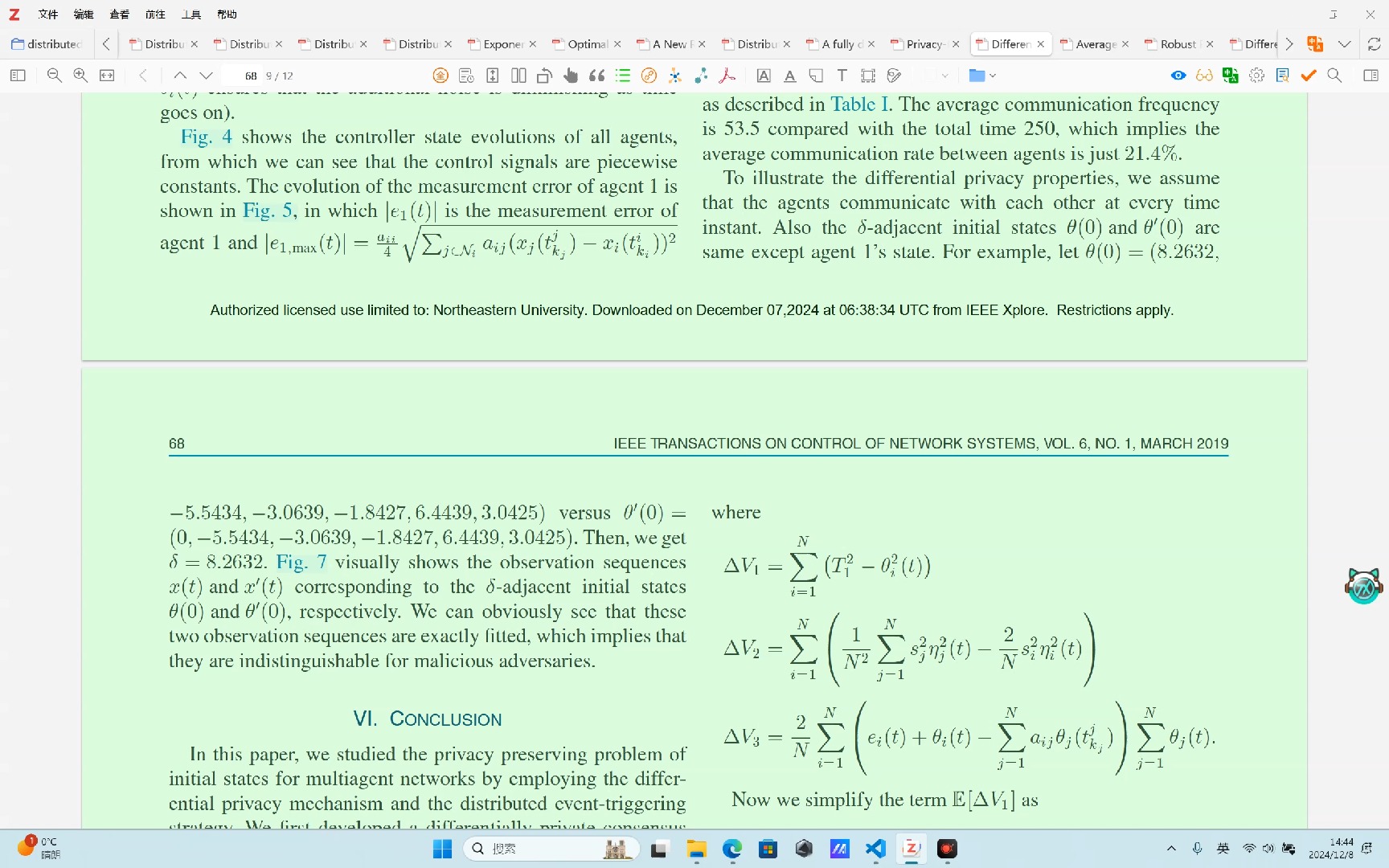This screenshot has height=868, width=1389.
Task: Select the Underline annotation tool
Action: [789, 75]
